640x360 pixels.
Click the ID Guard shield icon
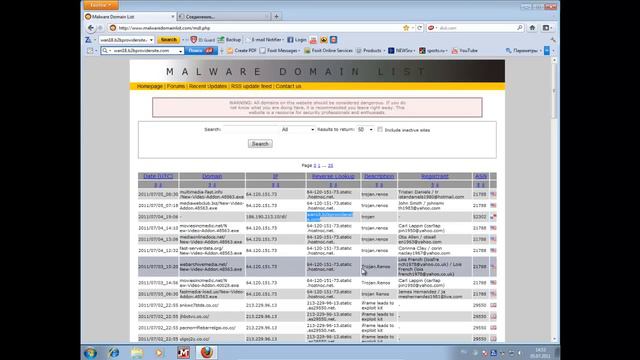click(x=194, y=40)
